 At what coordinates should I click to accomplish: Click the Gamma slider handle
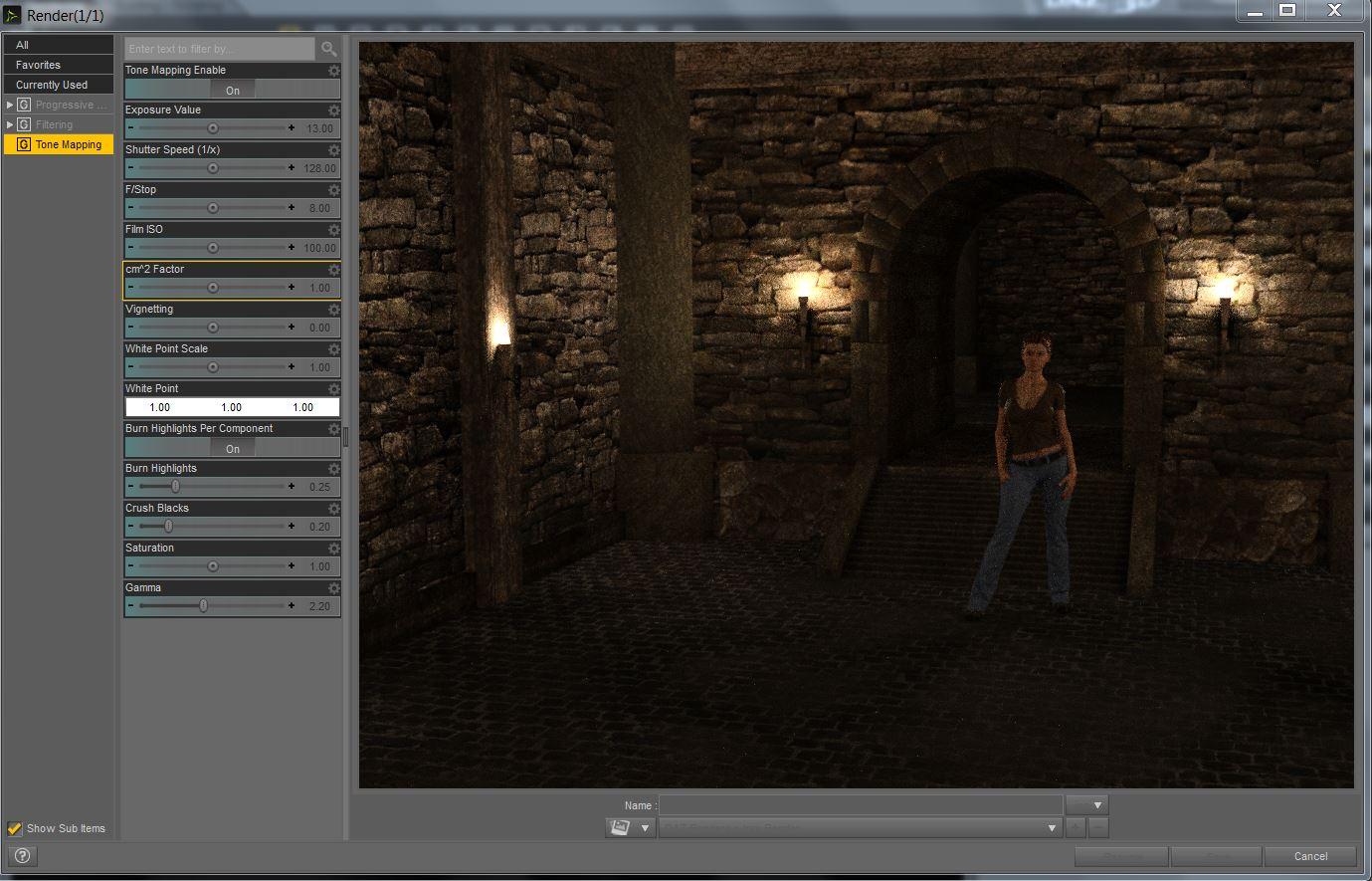tap(204, 606)
